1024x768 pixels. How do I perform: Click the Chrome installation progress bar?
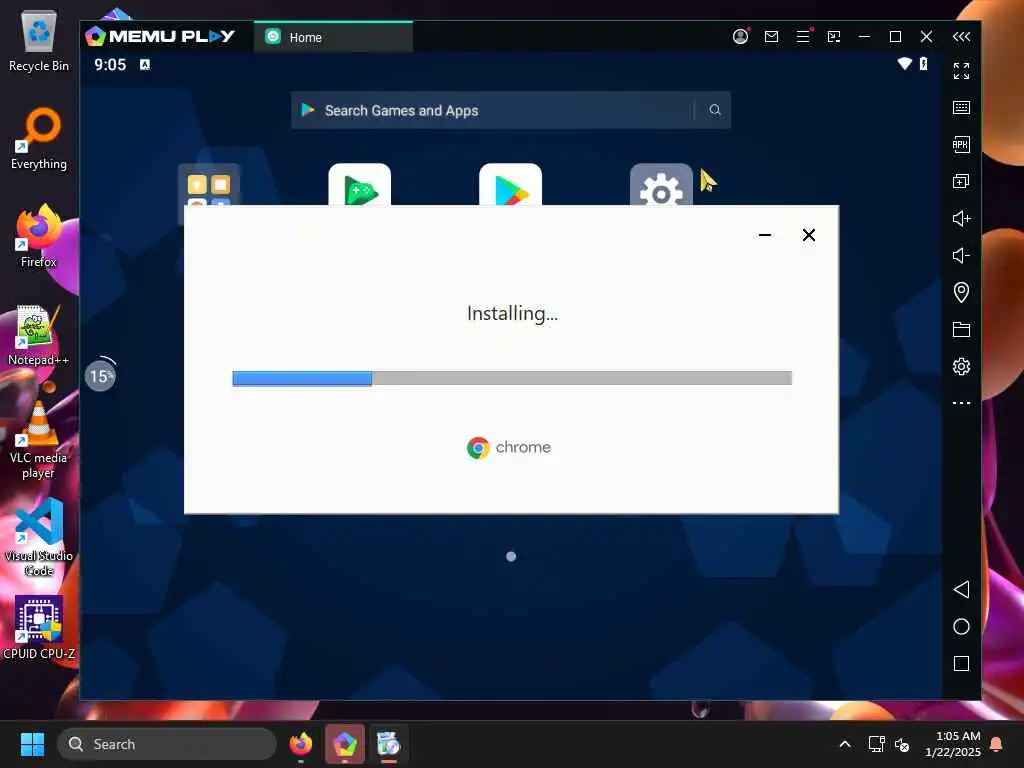[x=512, y=378]
